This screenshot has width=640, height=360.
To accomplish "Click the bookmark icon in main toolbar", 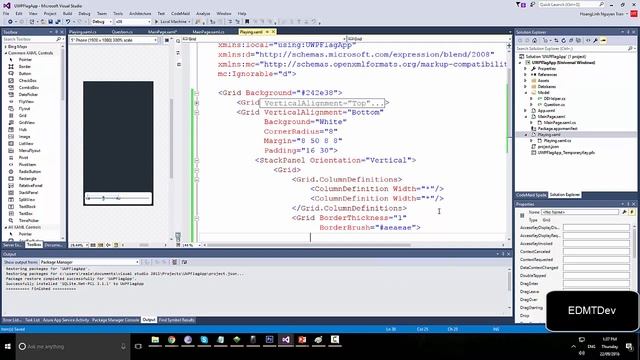I will (x=247, y=22).
